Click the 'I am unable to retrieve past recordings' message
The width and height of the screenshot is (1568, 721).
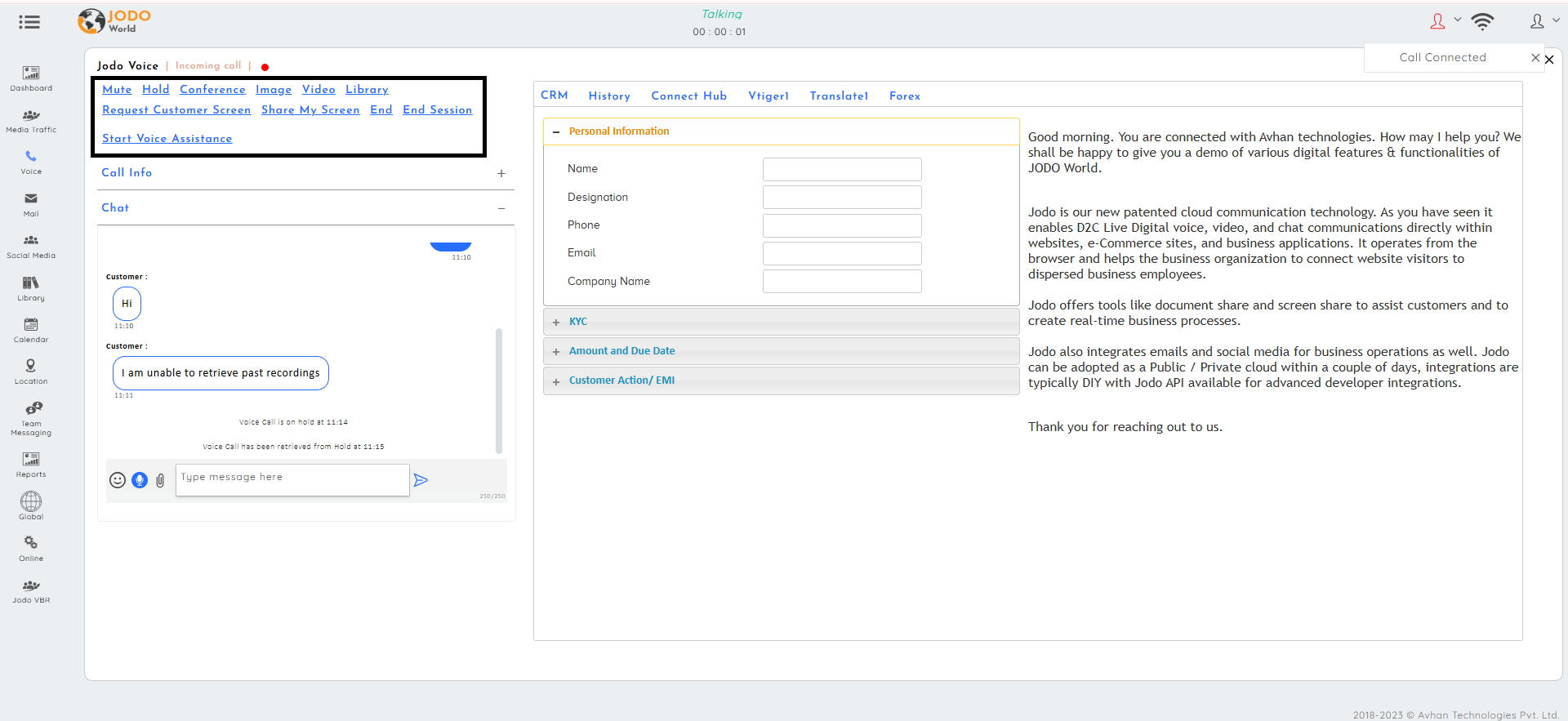tap(220, 373)
